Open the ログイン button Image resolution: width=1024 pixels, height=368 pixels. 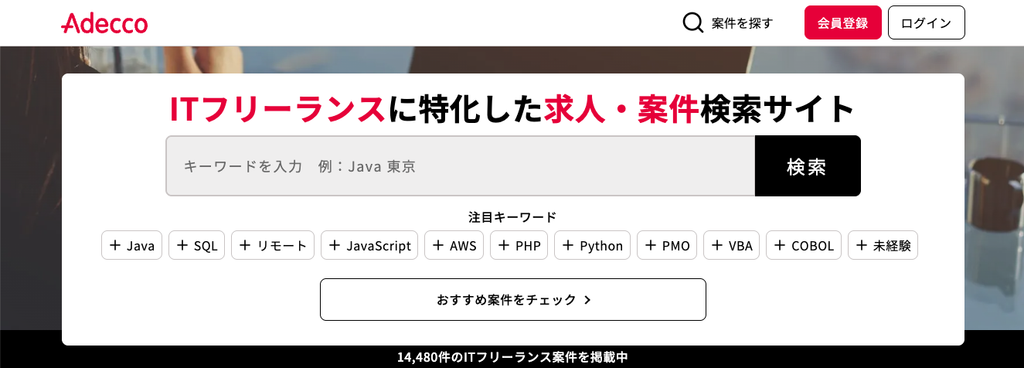click(926, 23)
